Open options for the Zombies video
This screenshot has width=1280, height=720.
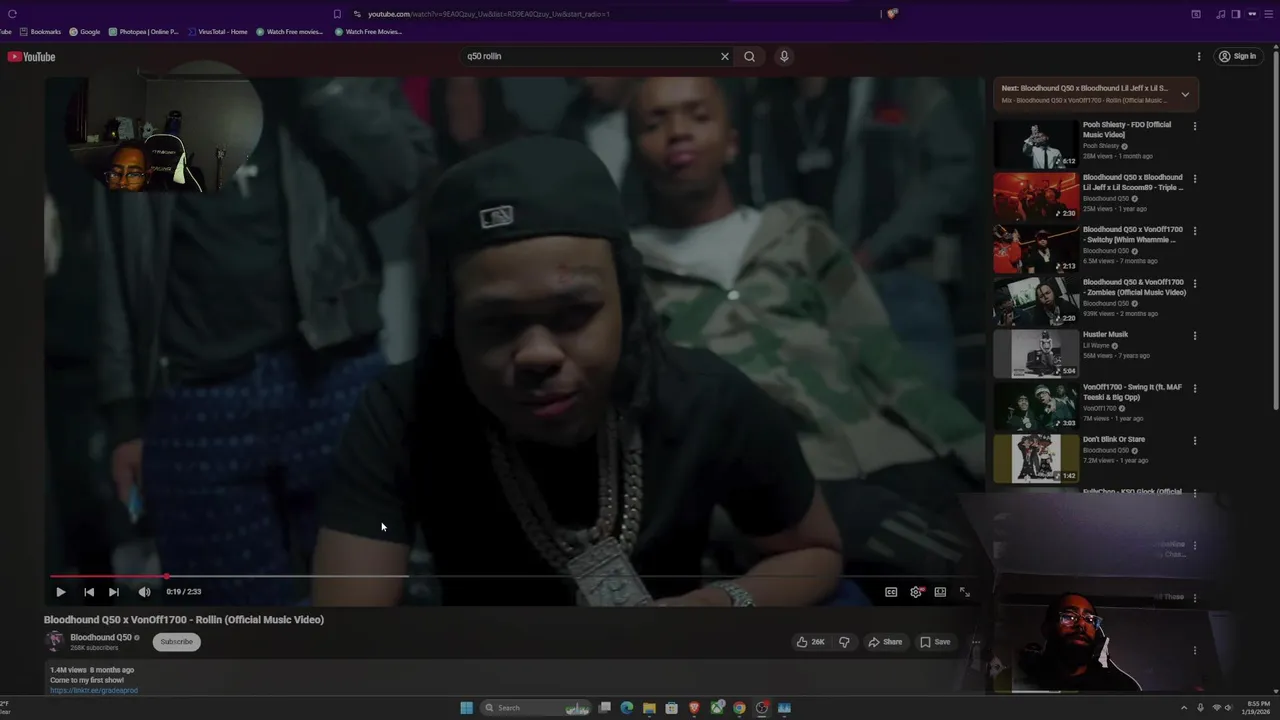coord(1194,284)
